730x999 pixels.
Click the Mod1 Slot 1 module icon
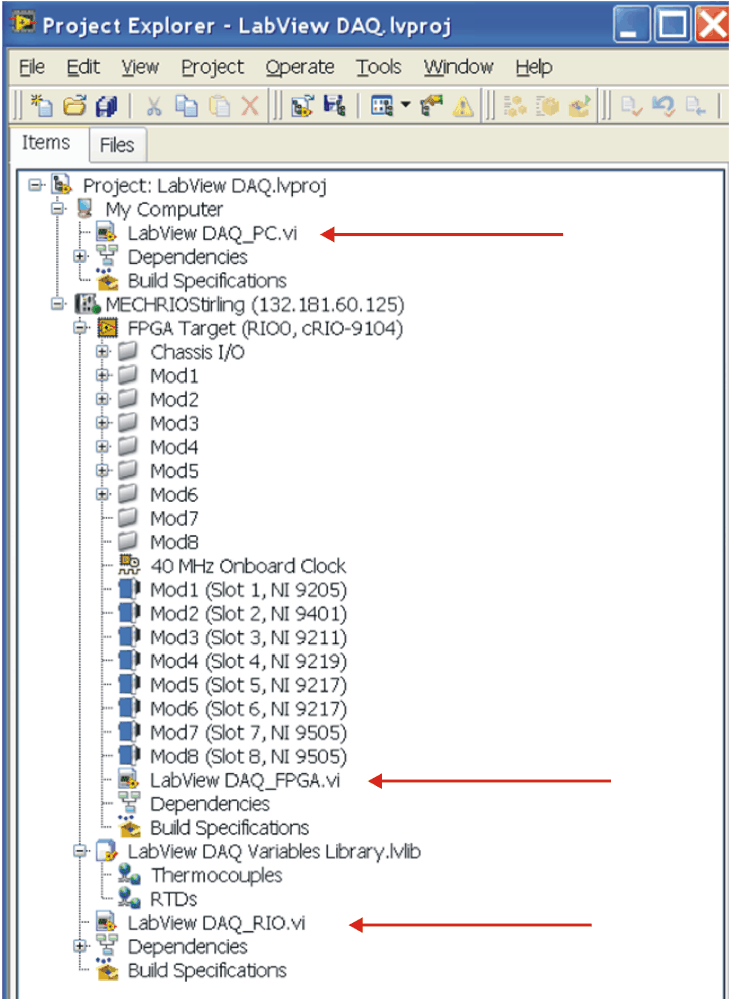(129, 590)
